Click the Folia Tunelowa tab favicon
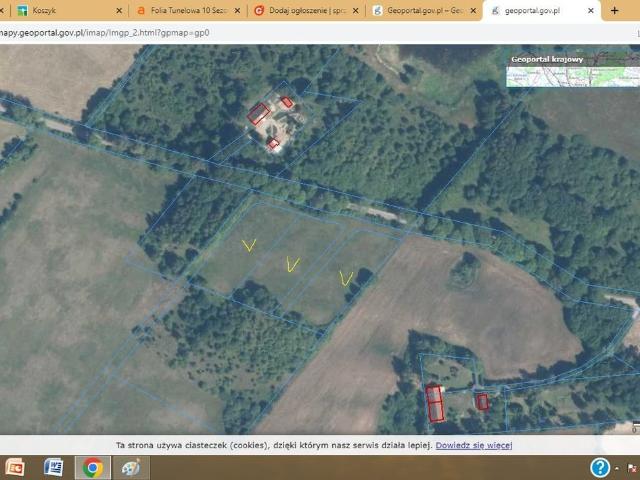 140,11
